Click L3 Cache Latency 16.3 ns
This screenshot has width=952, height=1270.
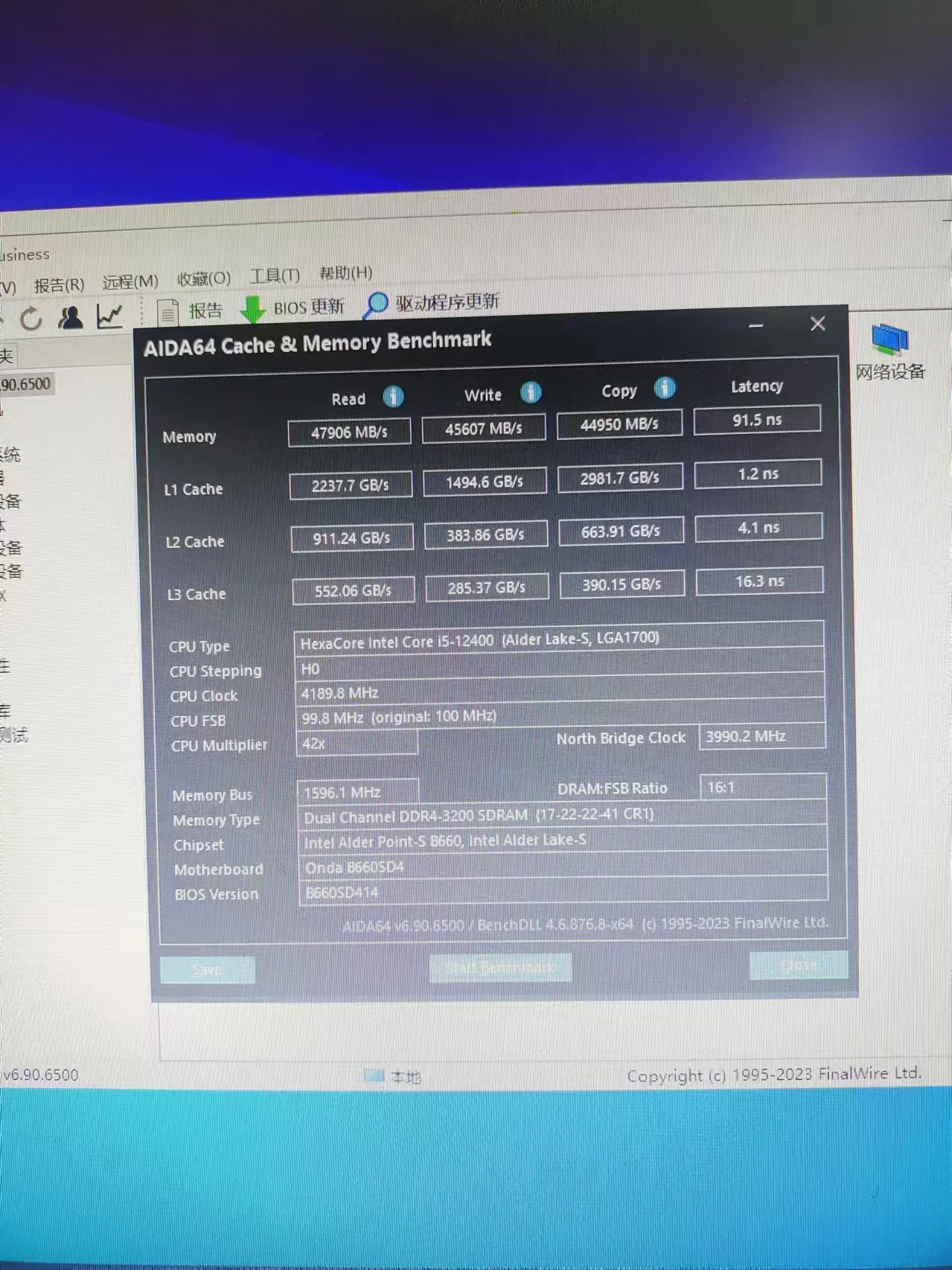click(x=759, y=581)
